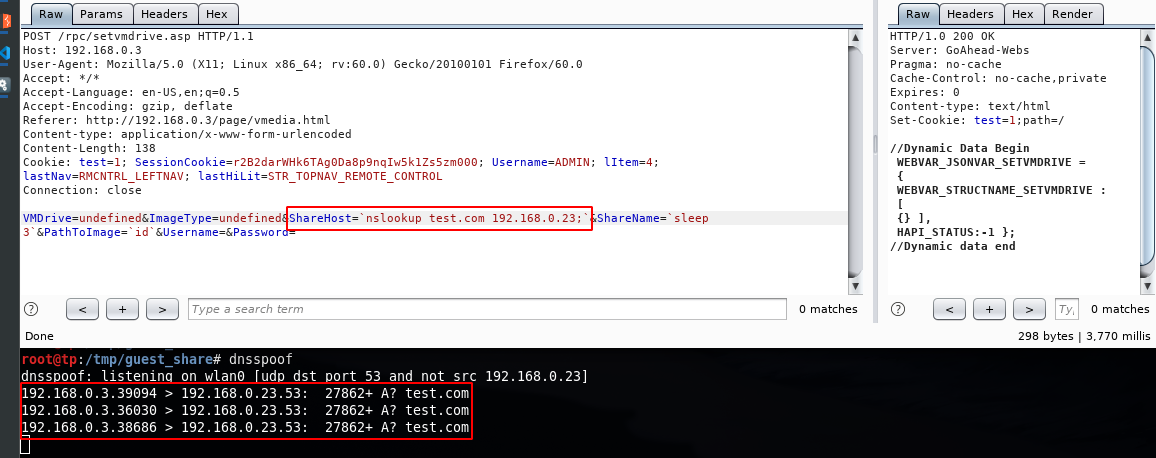Click response pane scroll up arrow
The image size is (1156, 458).
pos(1149,37)
